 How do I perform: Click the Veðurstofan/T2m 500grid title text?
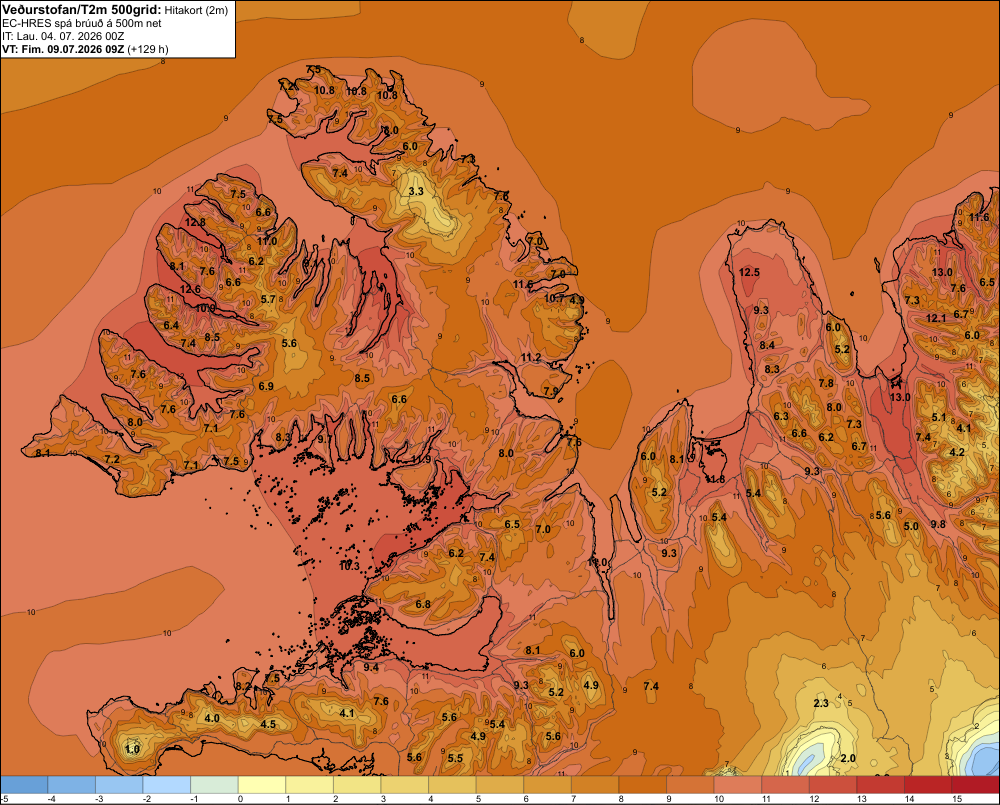click(x=82, y=10)
